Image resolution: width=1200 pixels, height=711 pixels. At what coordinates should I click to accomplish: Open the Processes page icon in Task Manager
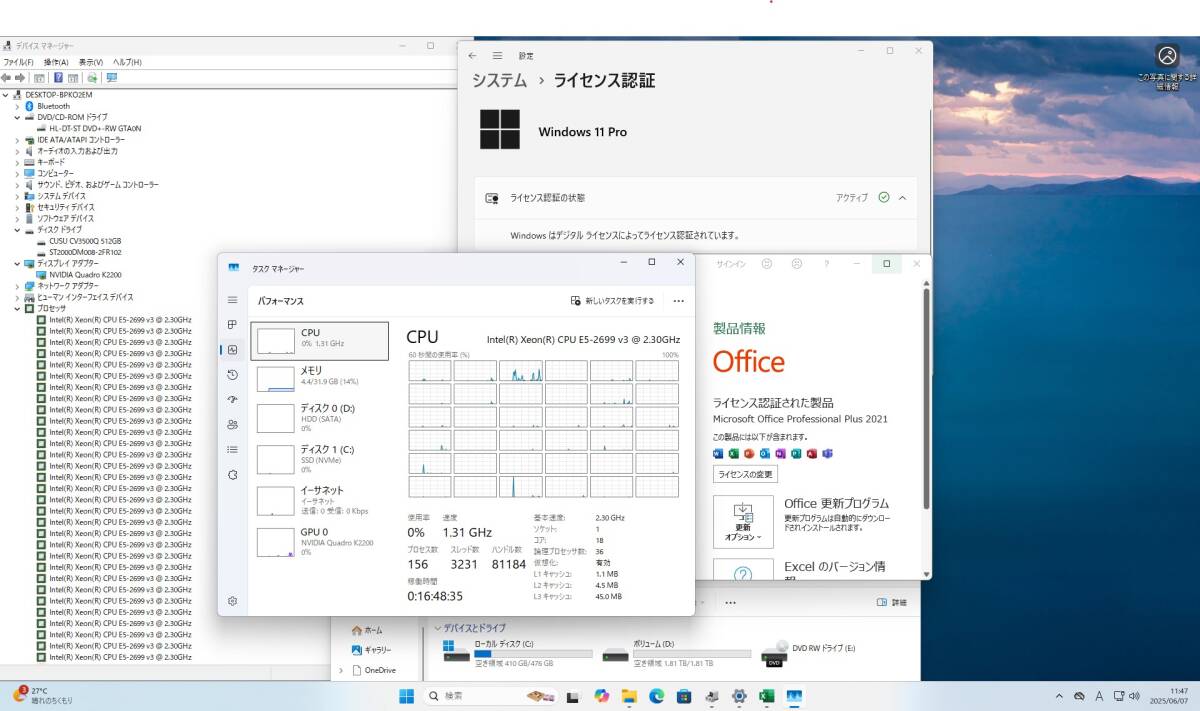[x=233, y=324]
